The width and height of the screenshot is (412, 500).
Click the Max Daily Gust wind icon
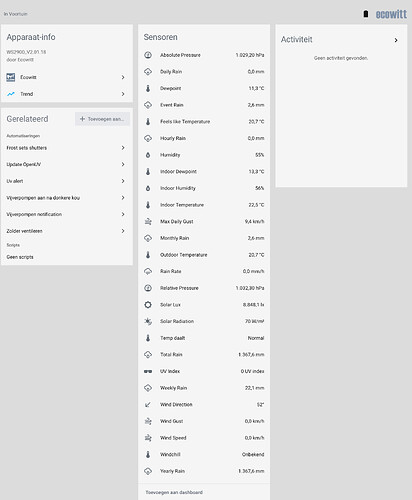pyautogui.click(x=148, y=221)
